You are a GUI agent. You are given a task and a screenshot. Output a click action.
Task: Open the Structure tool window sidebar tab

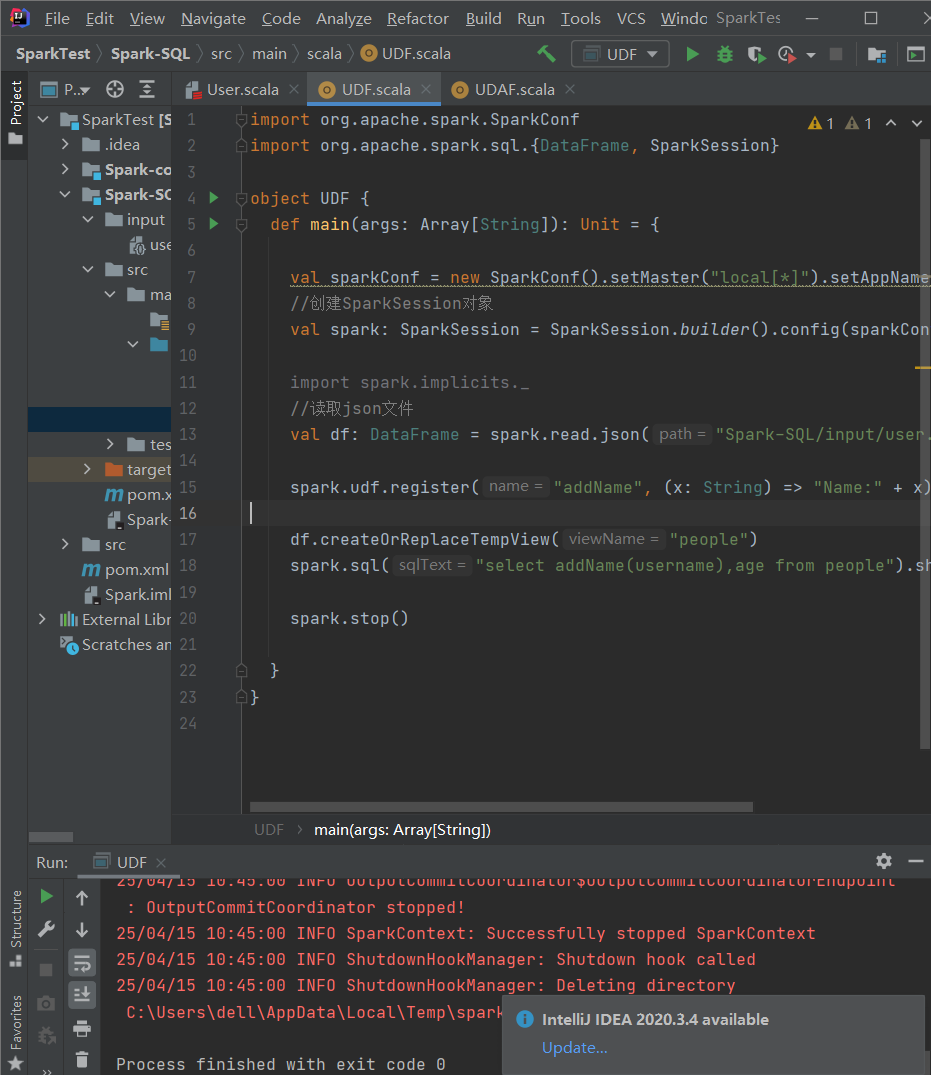[15, 928]
